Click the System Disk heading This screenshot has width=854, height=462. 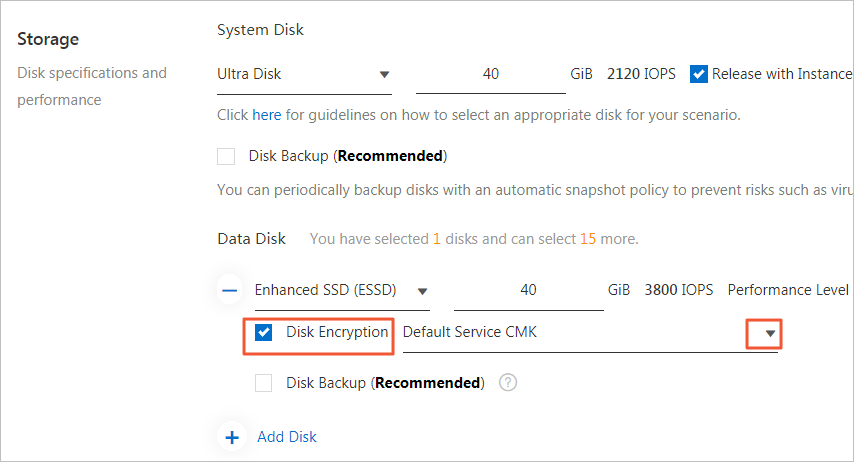[260, 30]
